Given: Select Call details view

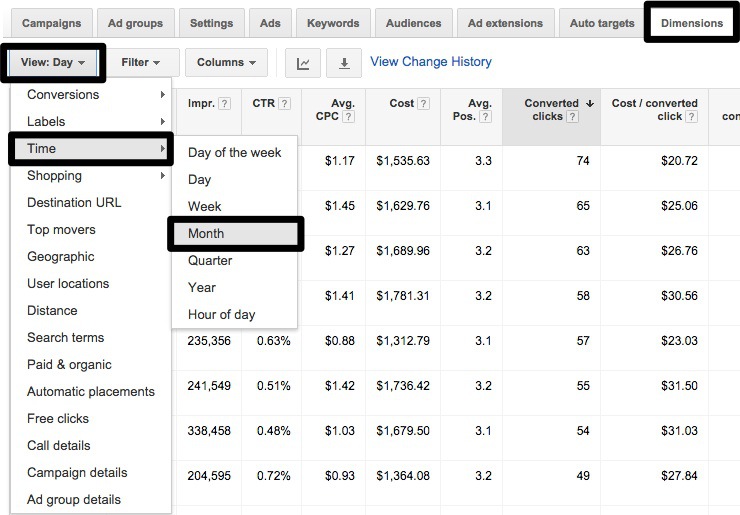Looking at the screenshot, I should (91, 445).
